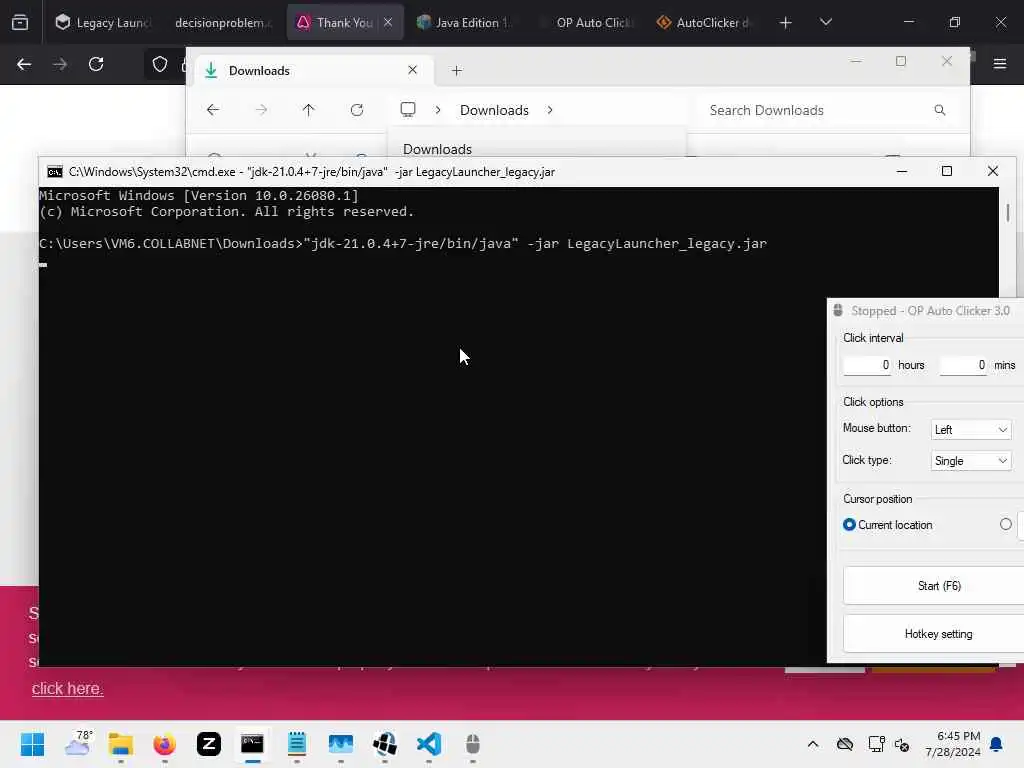Switch to Command Prompt on the taskbar

253,744
